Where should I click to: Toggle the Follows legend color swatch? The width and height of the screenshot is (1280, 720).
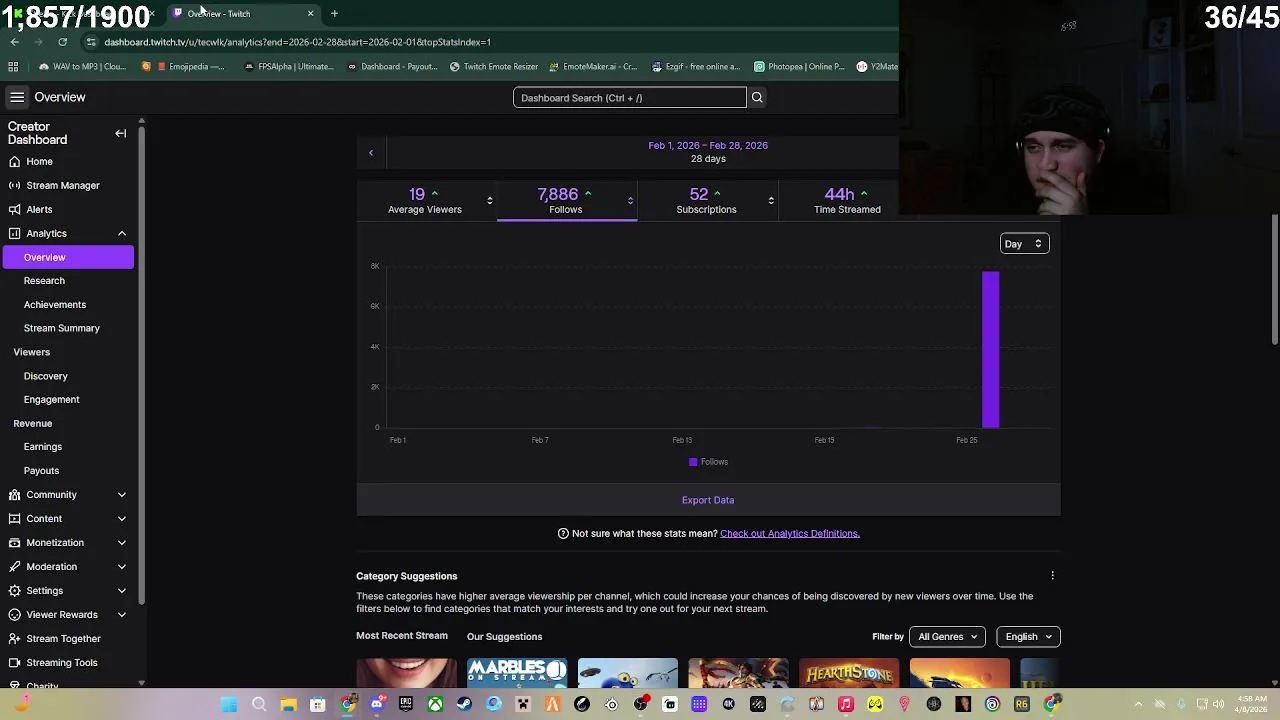pos(693,462)
